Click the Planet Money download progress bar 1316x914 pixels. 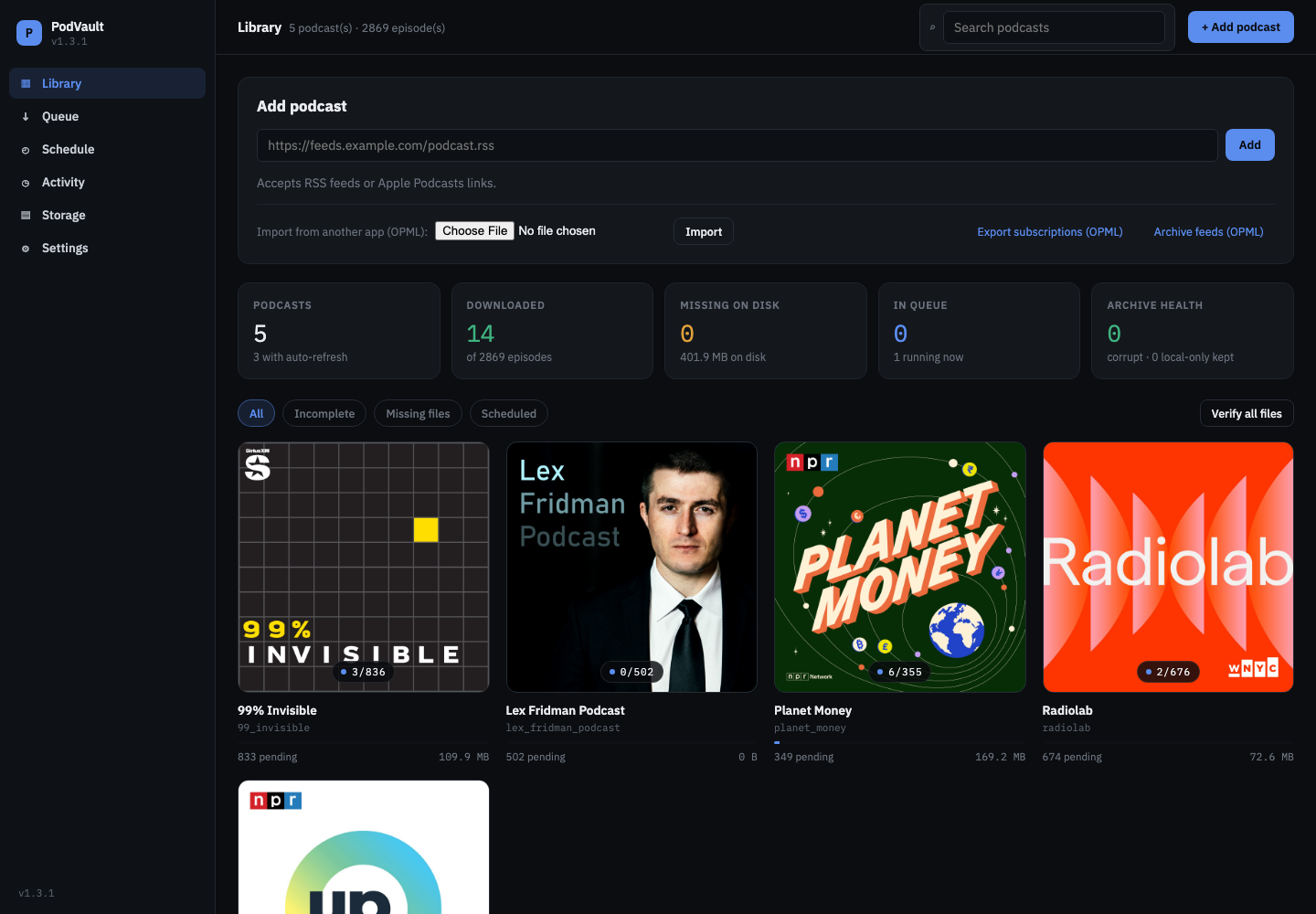coord(900,742)
